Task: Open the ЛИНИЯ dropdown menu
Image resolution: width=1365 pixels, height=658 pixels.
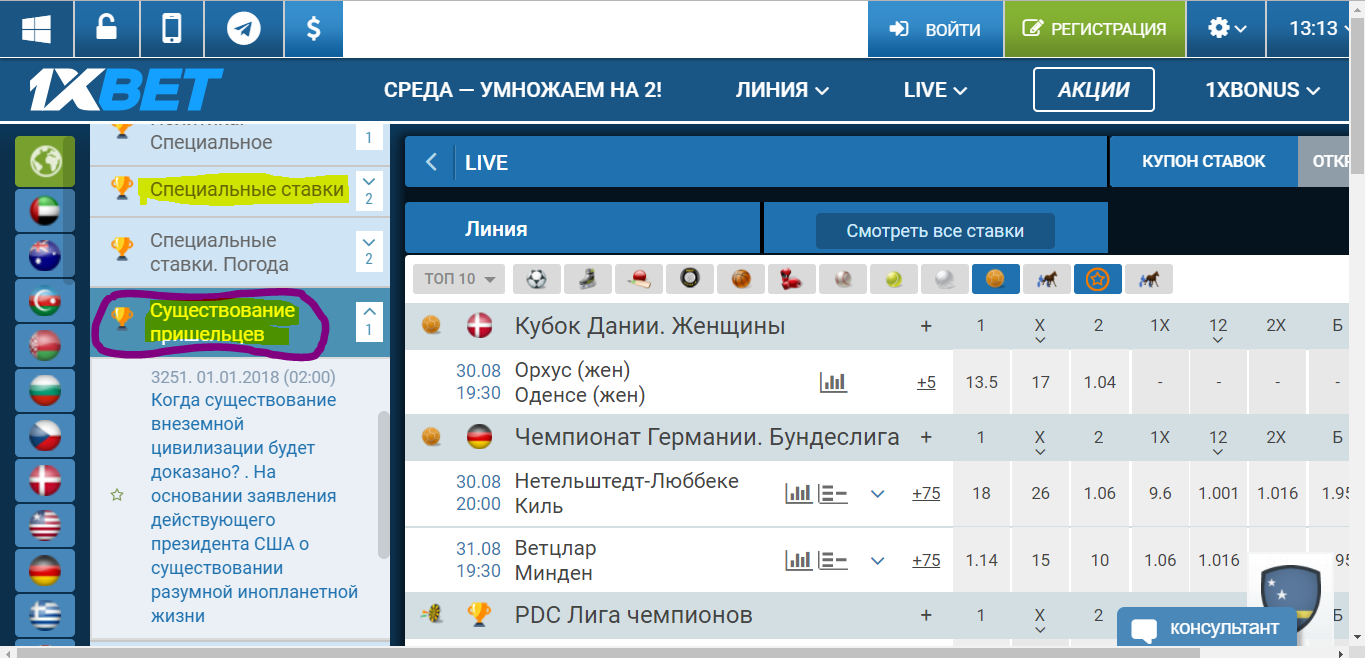Action: coord(782,90)
